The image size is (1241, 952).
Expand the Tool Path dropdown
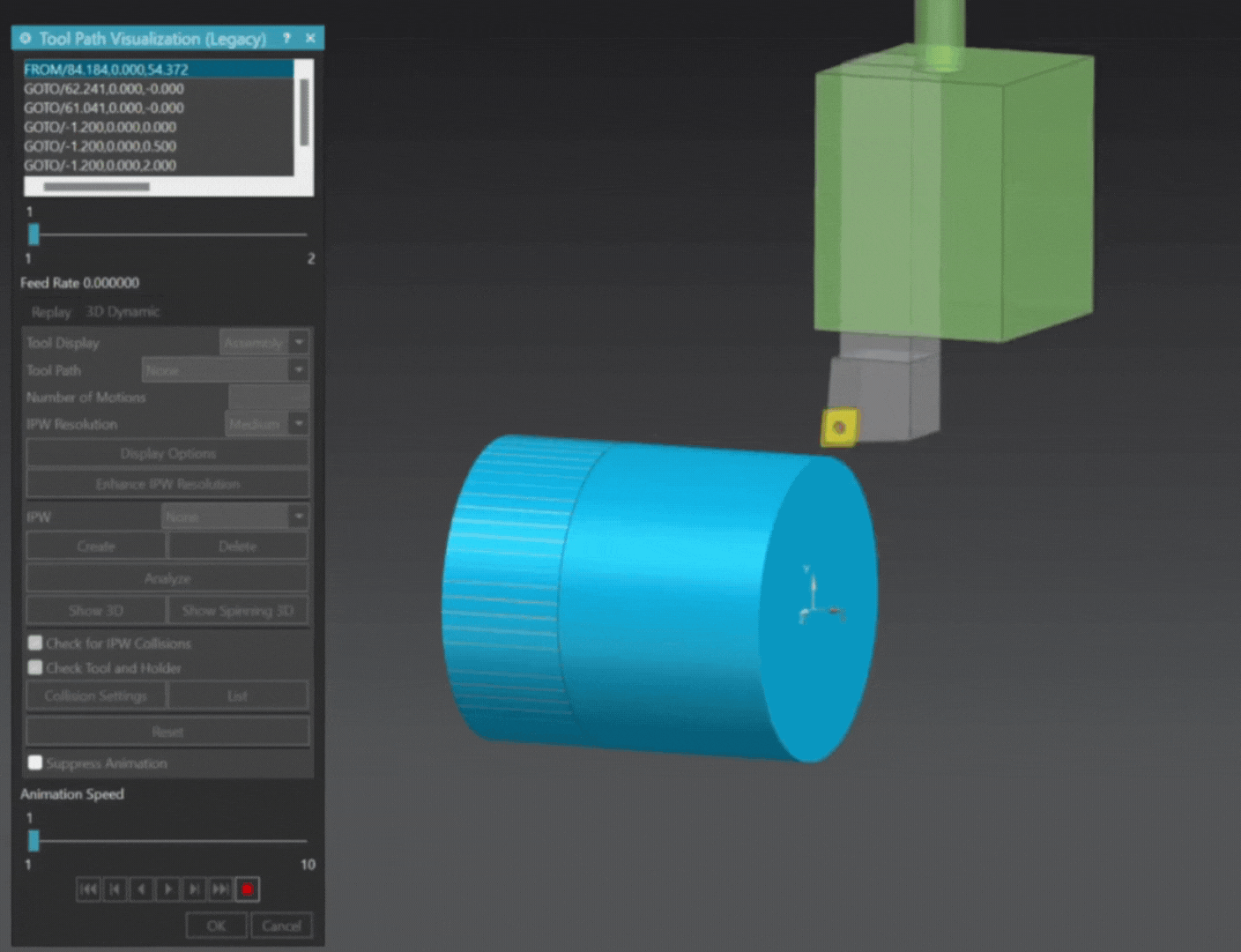pos(299,370)
